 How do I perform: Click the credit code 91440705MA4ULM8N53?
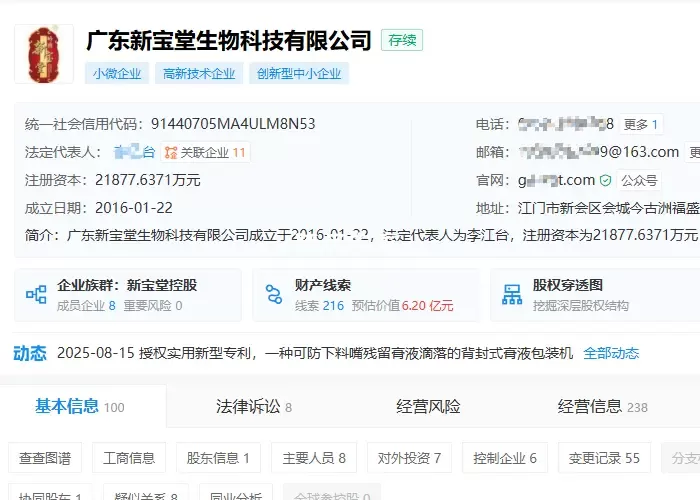(233, 124)
